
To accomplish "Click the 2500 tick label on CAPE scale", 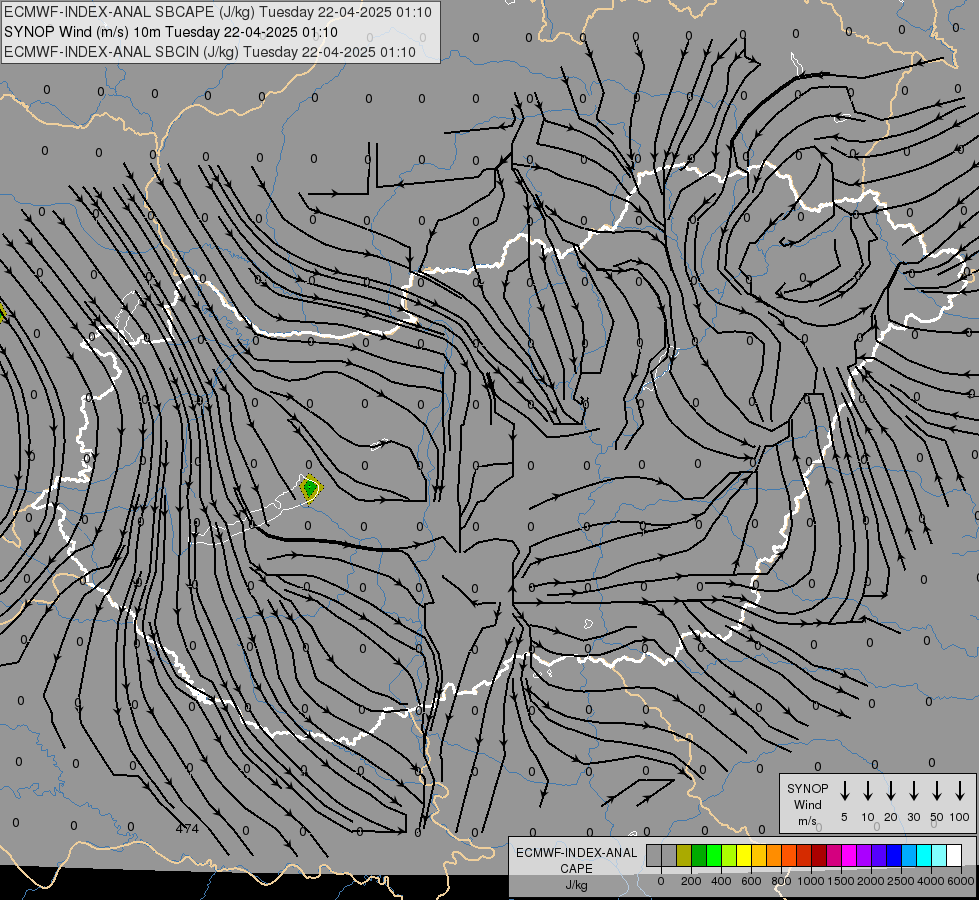I will pyautogui.click(x=901, y=881).
